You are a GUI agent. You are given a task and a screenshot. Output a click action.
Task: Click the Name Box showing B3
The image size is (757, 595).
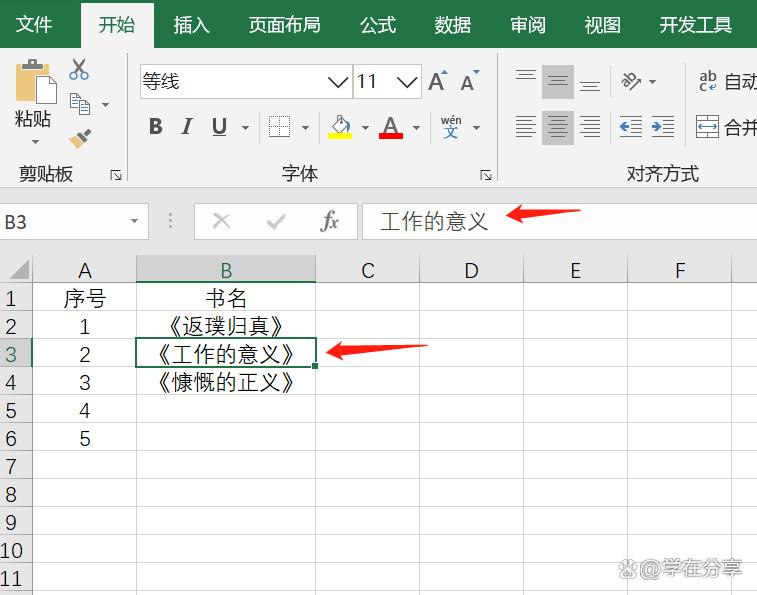(x=74, y=222)
